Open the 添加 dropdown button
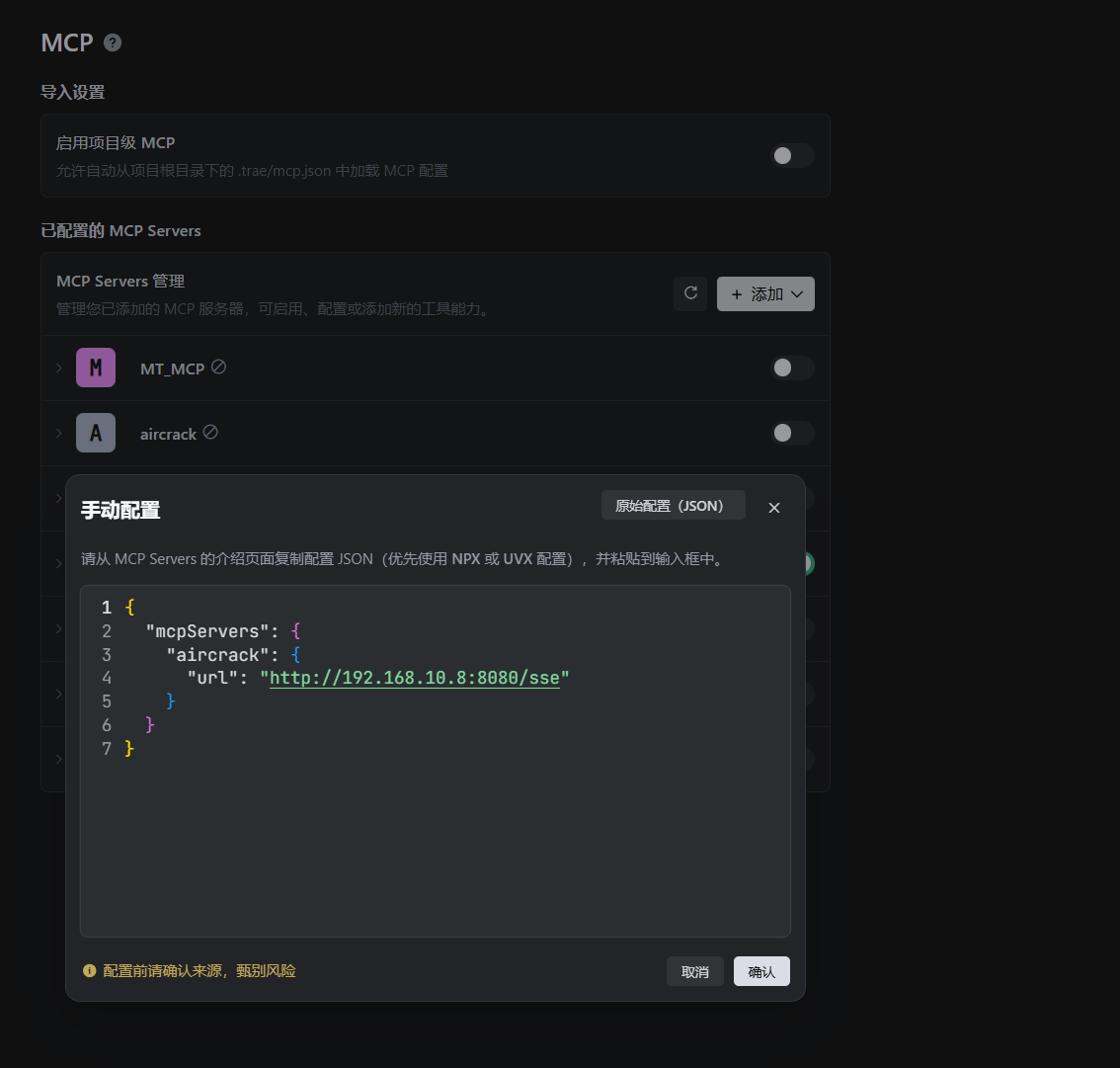This screenshot has height=1068, width=1120. pos(765,293)
